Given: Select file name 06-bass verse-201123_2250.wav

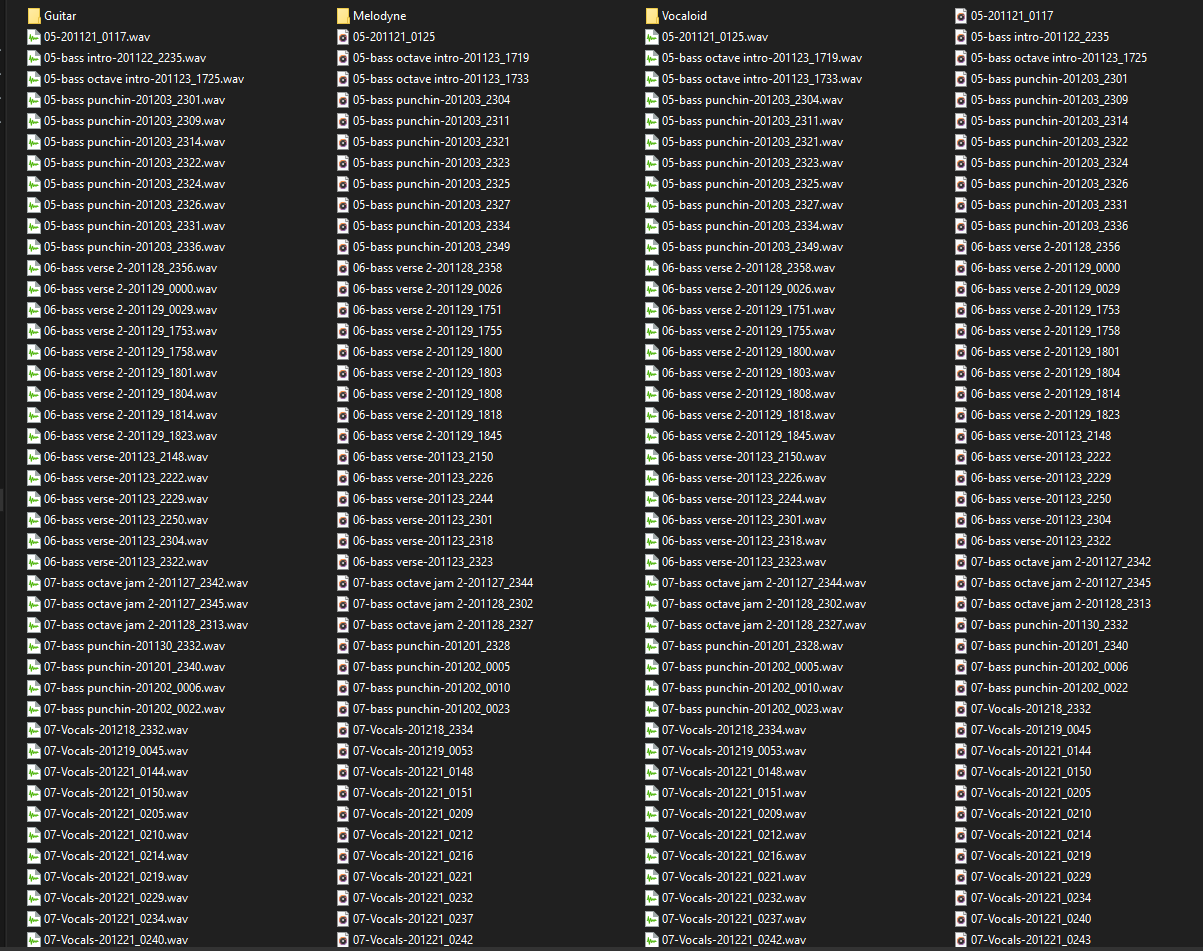Looking at the screenshot, I should tap(126, 520).
